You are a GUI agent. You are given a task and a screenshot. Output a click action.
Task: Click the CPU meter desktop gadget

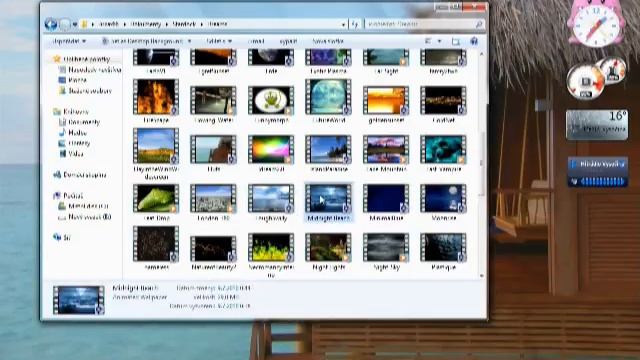coord(596,78)
